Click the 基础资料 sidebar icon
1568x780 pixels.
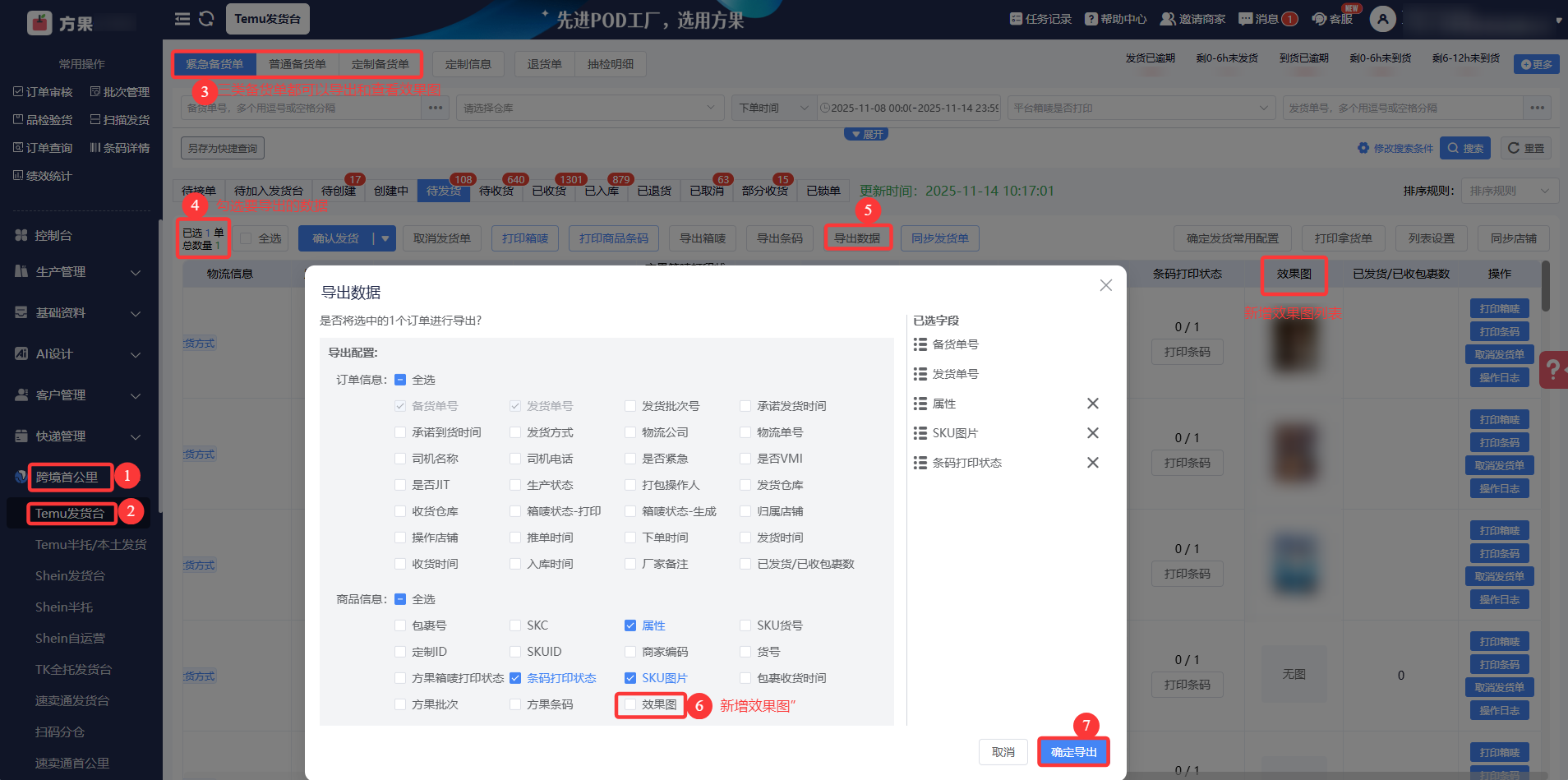(21, 312)
